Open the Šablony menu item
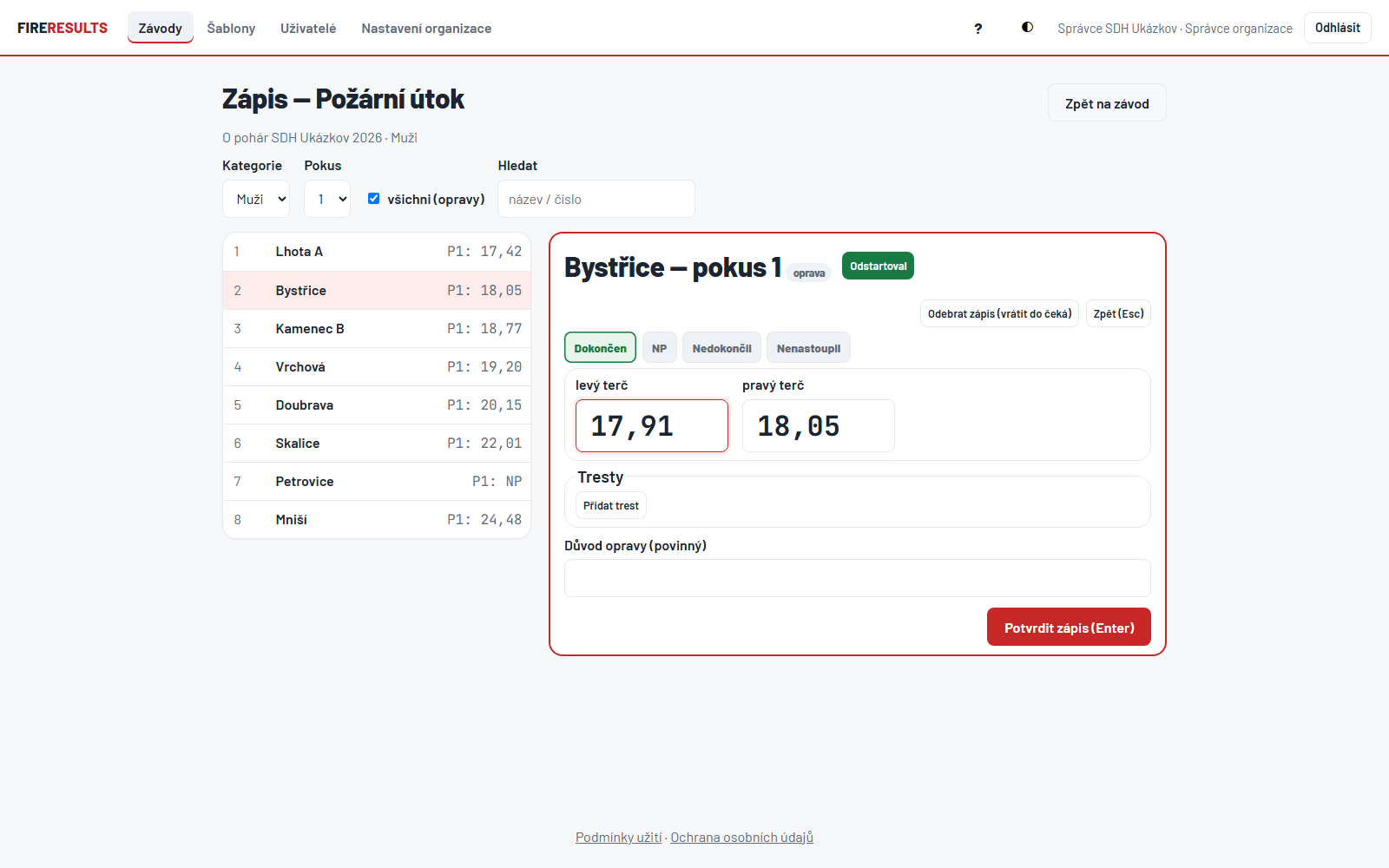The image size is (1389, 868). pos(231,28)
